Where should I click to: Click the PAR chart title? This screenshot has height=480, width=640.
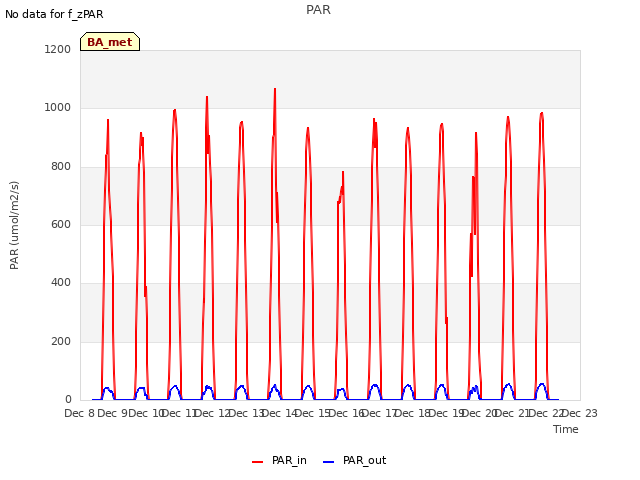[318, 9]
